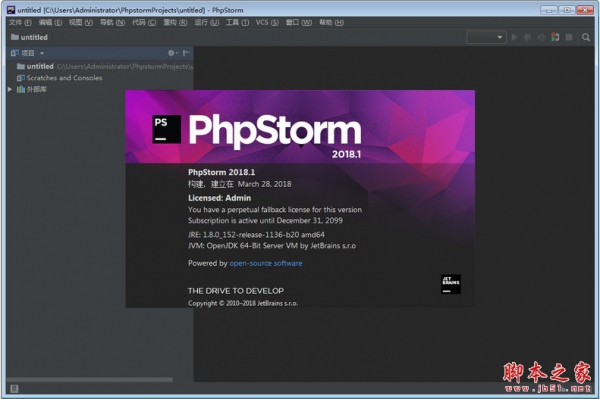The width and height of the screenshot is (600, 399).
Task: Click the subscription active until text
Action: click(265, 220)
